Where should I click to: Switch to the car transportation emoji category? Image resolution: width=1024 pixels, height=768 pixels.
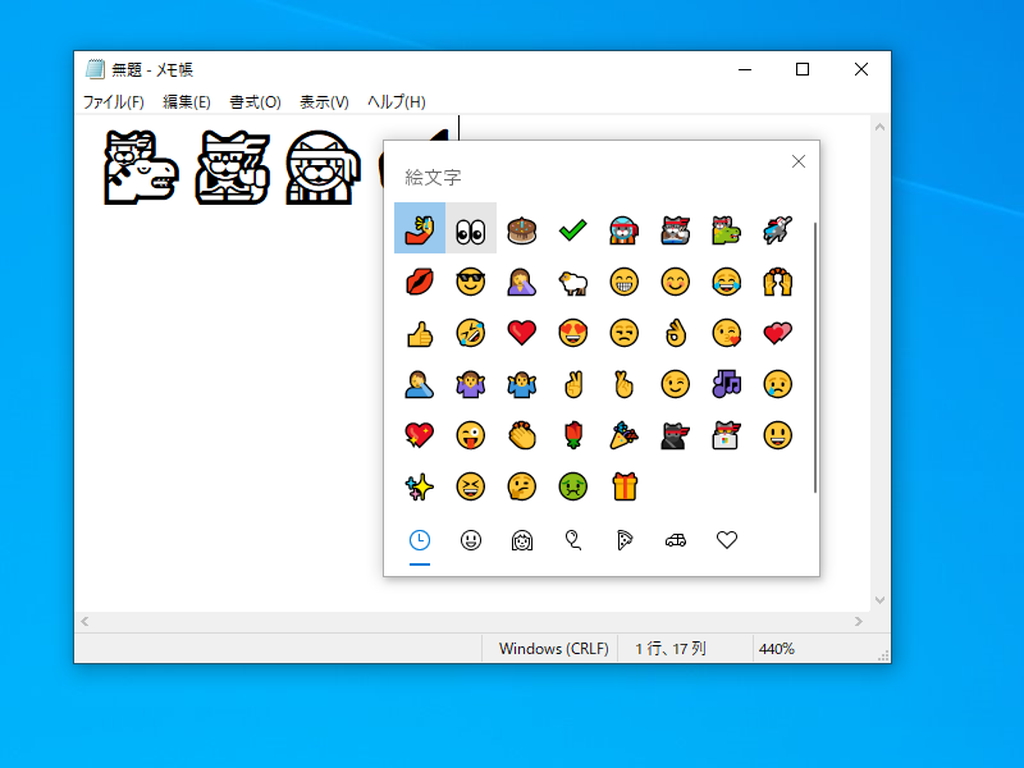click(x=675, y=540)
